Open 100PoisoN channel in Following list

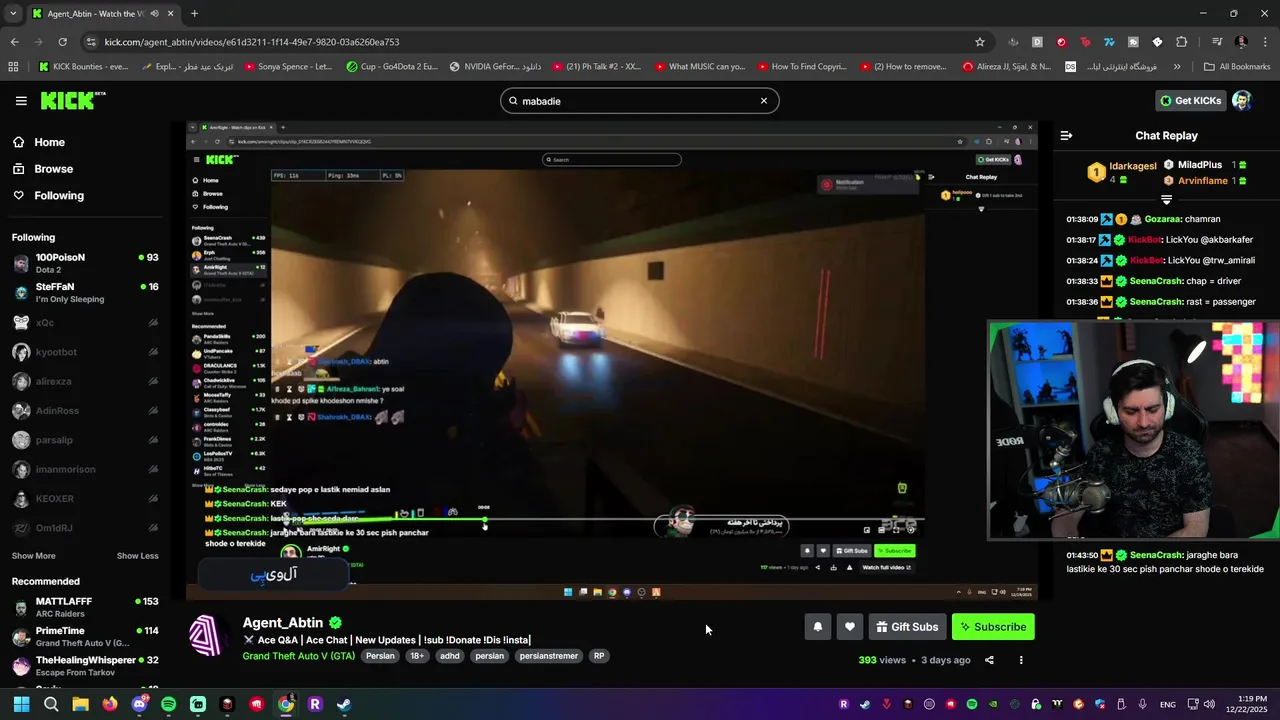(x=84, y=263)
